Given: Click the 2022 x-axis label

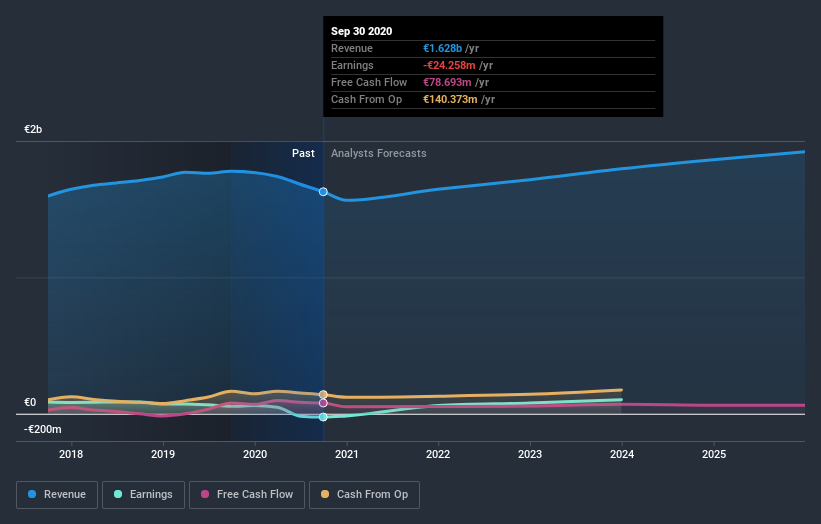Looking at the screenshot, I should (438, 454).
